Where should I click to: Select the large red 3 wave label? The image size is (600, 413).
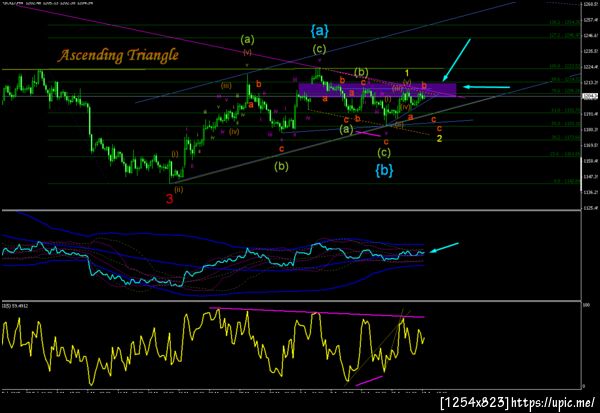(x=170, y=199)
